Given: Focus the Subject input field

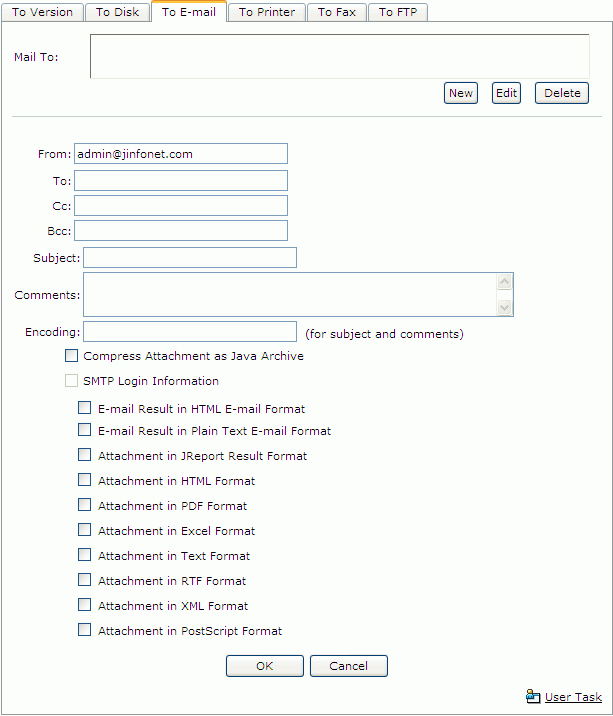Looking at the screenshot, I should point(190,258).
